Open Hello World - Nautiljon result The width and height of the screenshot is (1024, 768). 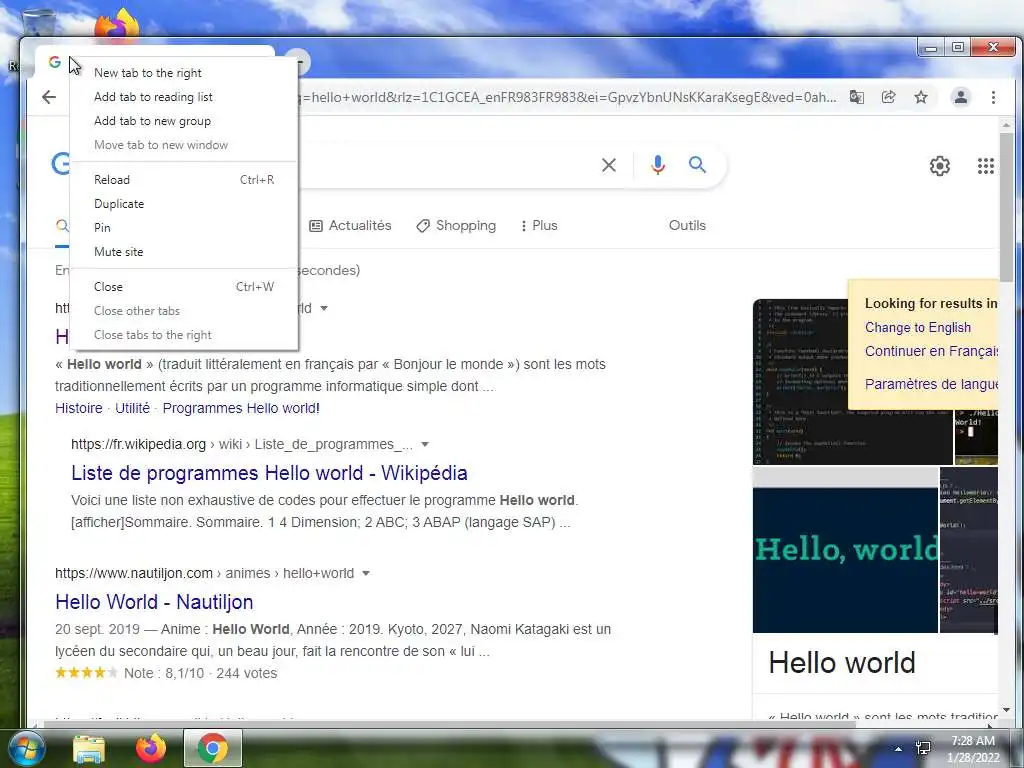(154, 602)
